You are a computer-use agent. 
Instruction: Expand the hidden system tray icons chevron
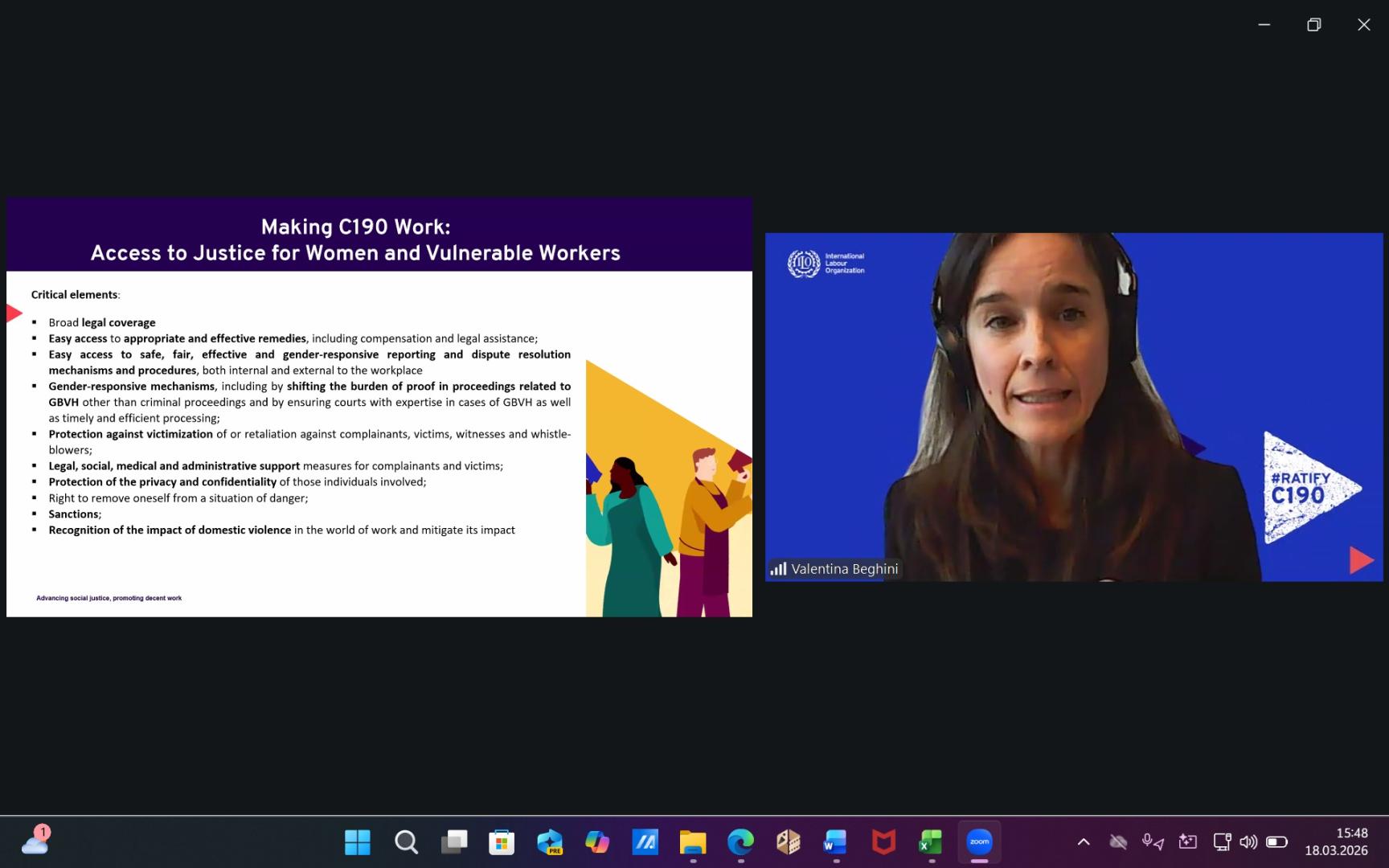[1084, 841]
